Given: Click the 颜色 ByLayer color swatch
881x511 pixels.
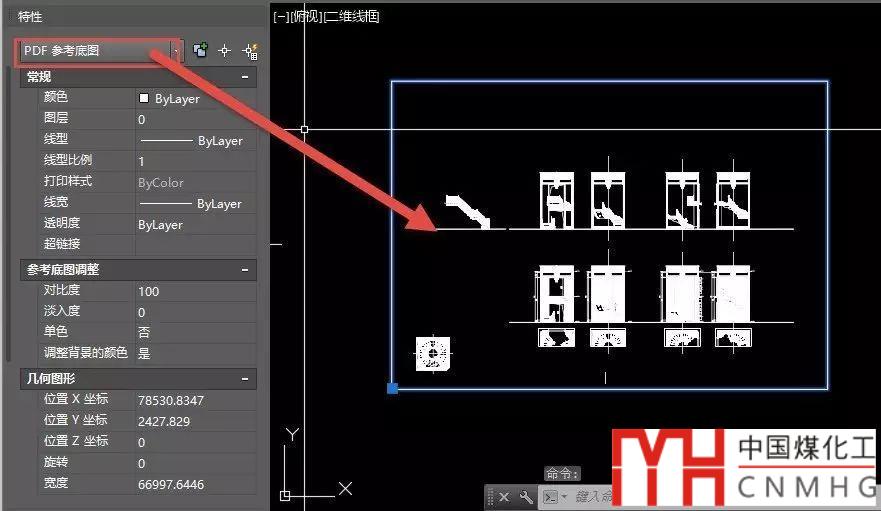Looking at the screenshot, I should point(144,98).
